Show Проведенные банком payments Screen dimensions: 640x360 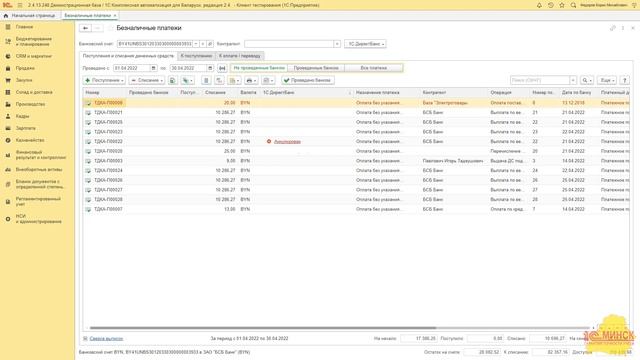(x=316, y=68)
